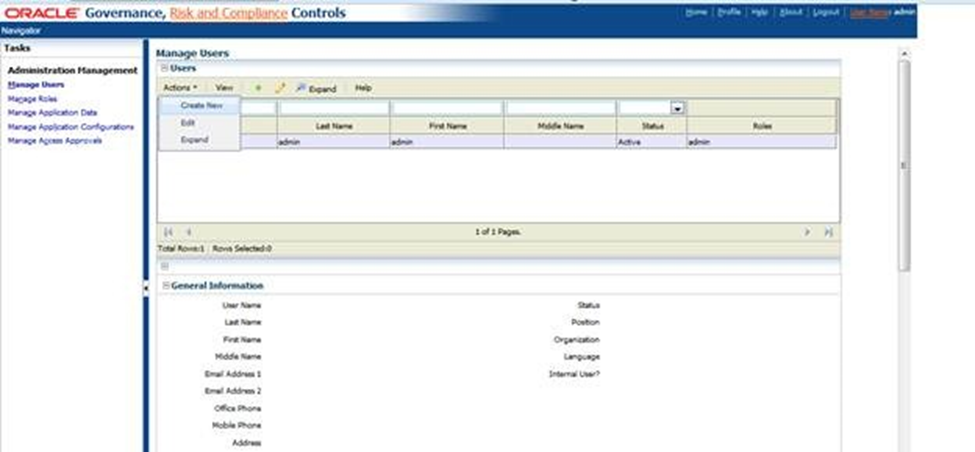The image size is (975, 452).
Task: Go to next page arrow
Action: pos(807,232)
